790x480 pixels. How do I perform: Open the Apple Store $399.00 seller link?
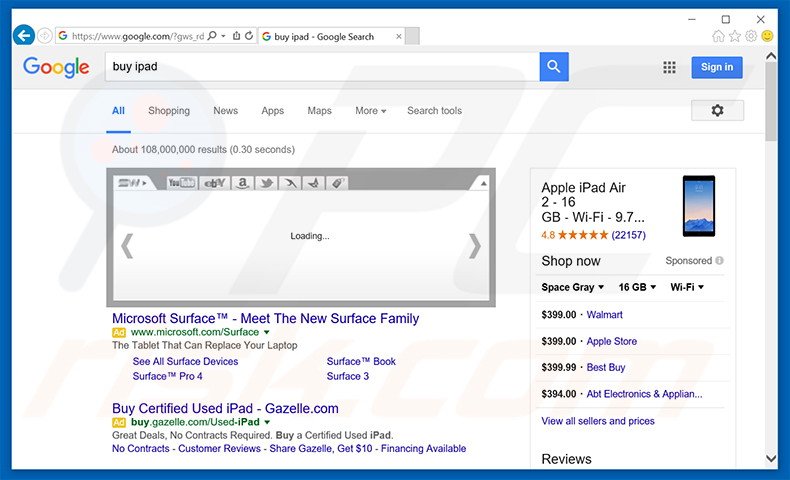pos(612,341)
